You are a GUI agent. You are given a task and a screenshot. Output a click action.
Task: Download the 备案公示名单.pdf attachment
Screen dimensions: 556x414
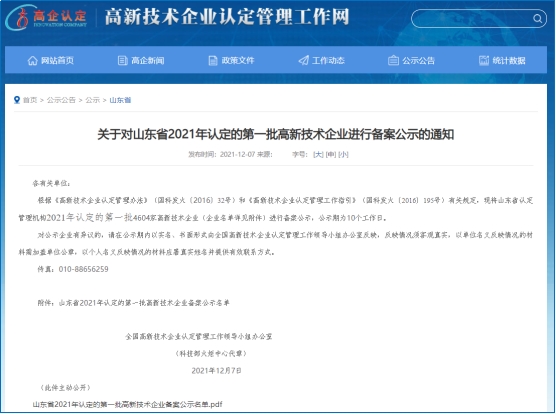127,404
